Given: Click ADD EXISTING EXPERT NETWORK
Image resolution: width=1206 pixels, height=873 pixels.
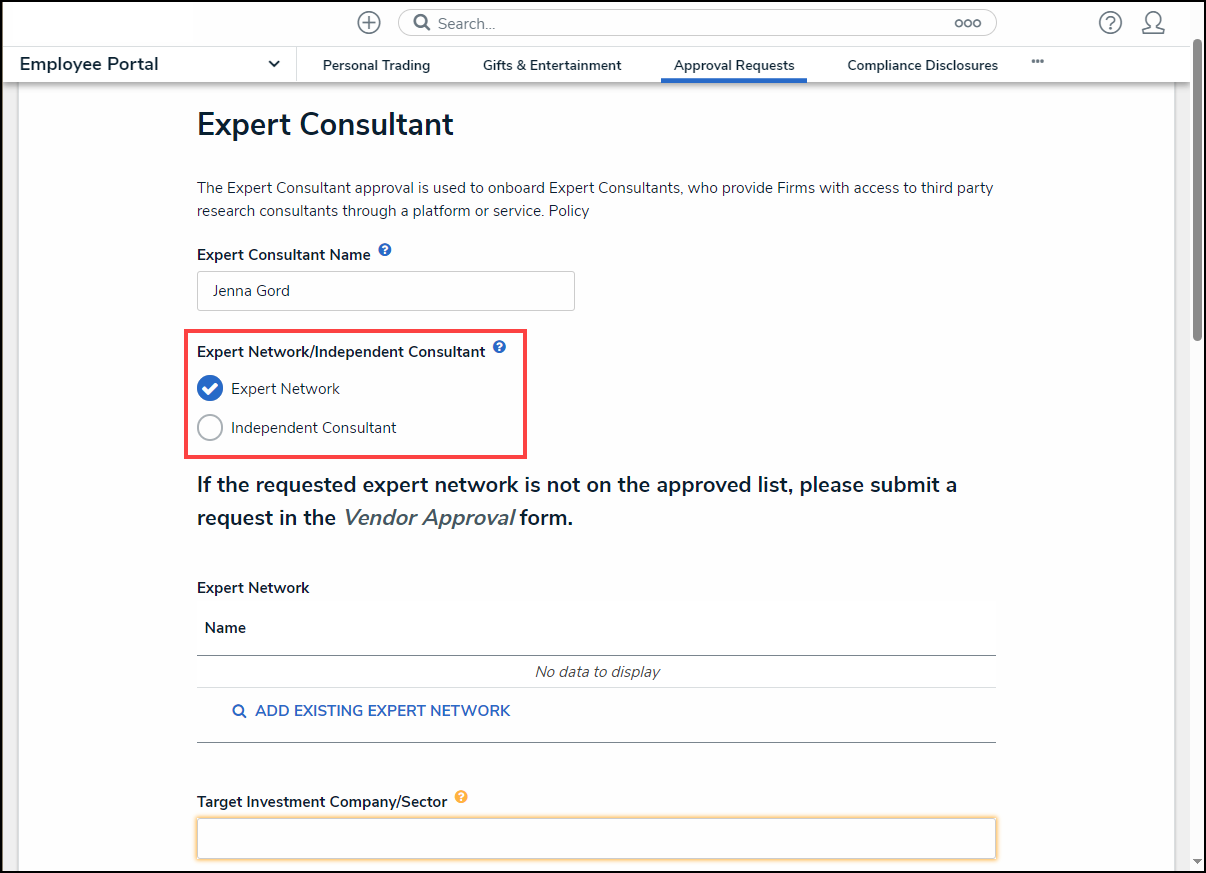Looking at the screenshot, I should coord(382,710).
